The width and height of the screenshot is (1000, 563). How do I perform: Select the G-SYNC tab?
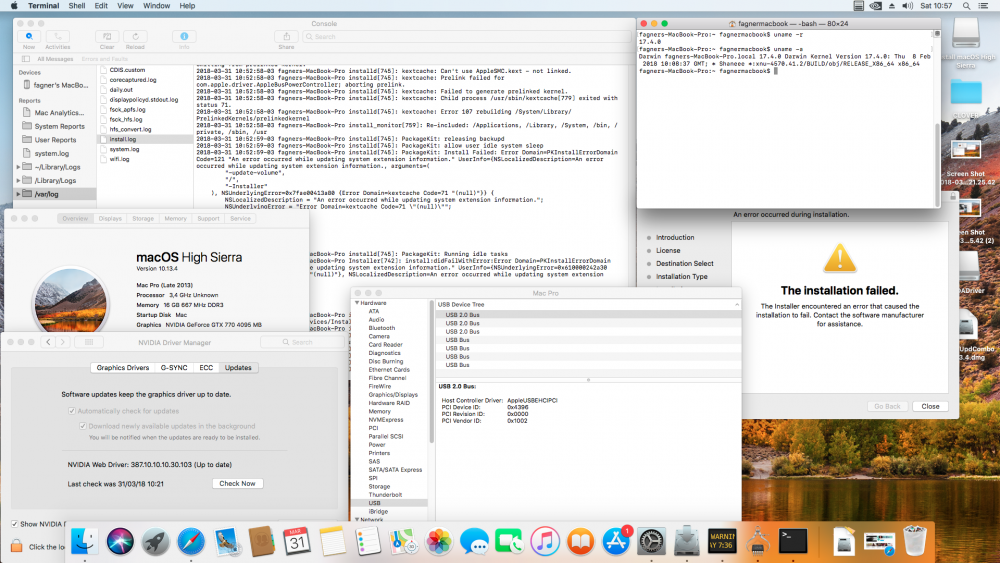(x=174, y=368)
